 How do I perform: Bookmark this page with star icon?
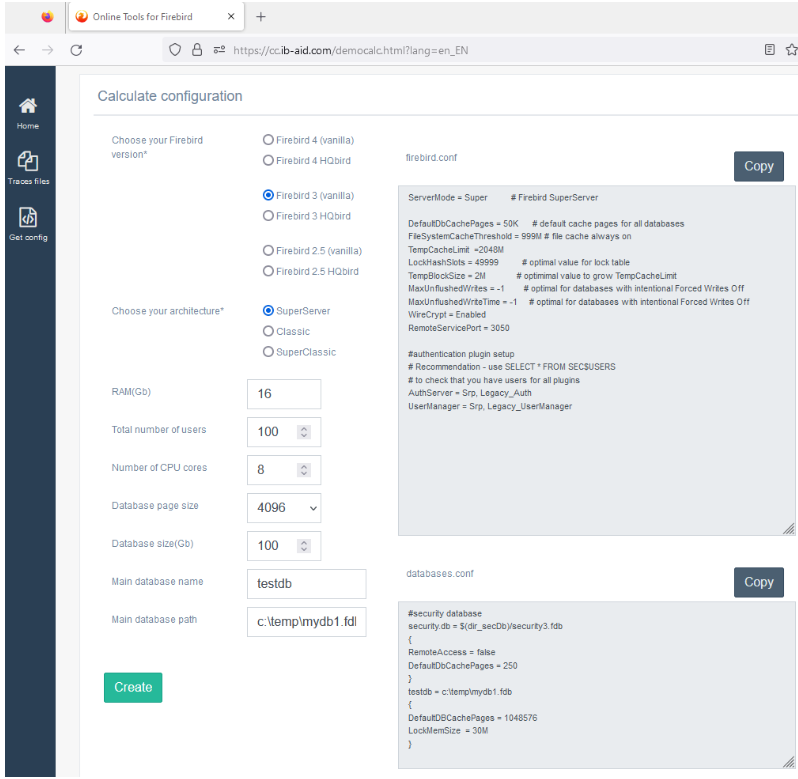click(791, 49)
